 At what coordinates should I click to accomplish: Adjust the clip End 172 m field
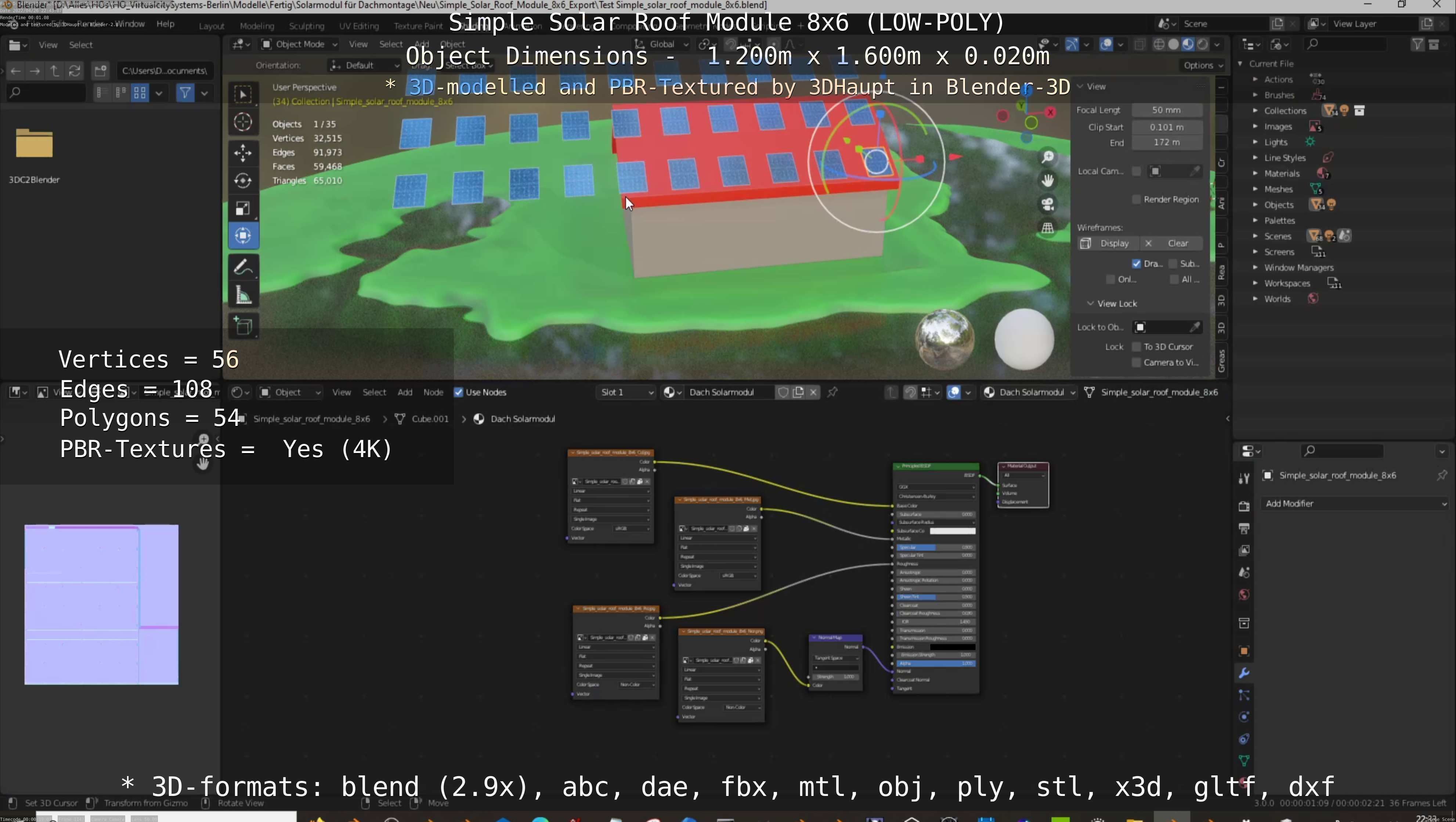pos(1166,142)
